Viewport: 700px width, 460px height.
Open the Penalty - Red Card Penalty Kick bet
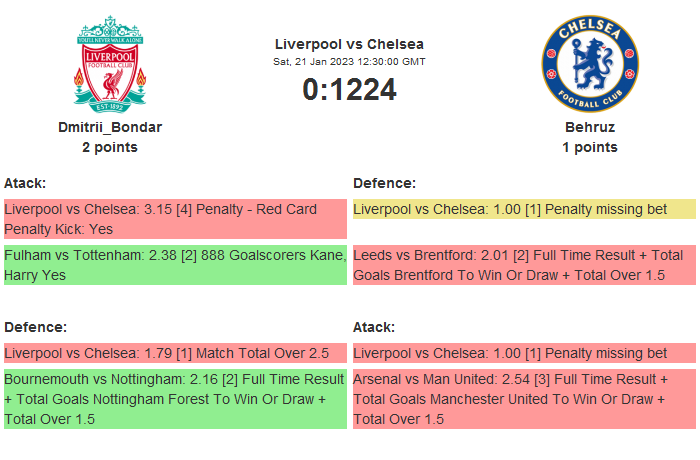tap(175, 219)
